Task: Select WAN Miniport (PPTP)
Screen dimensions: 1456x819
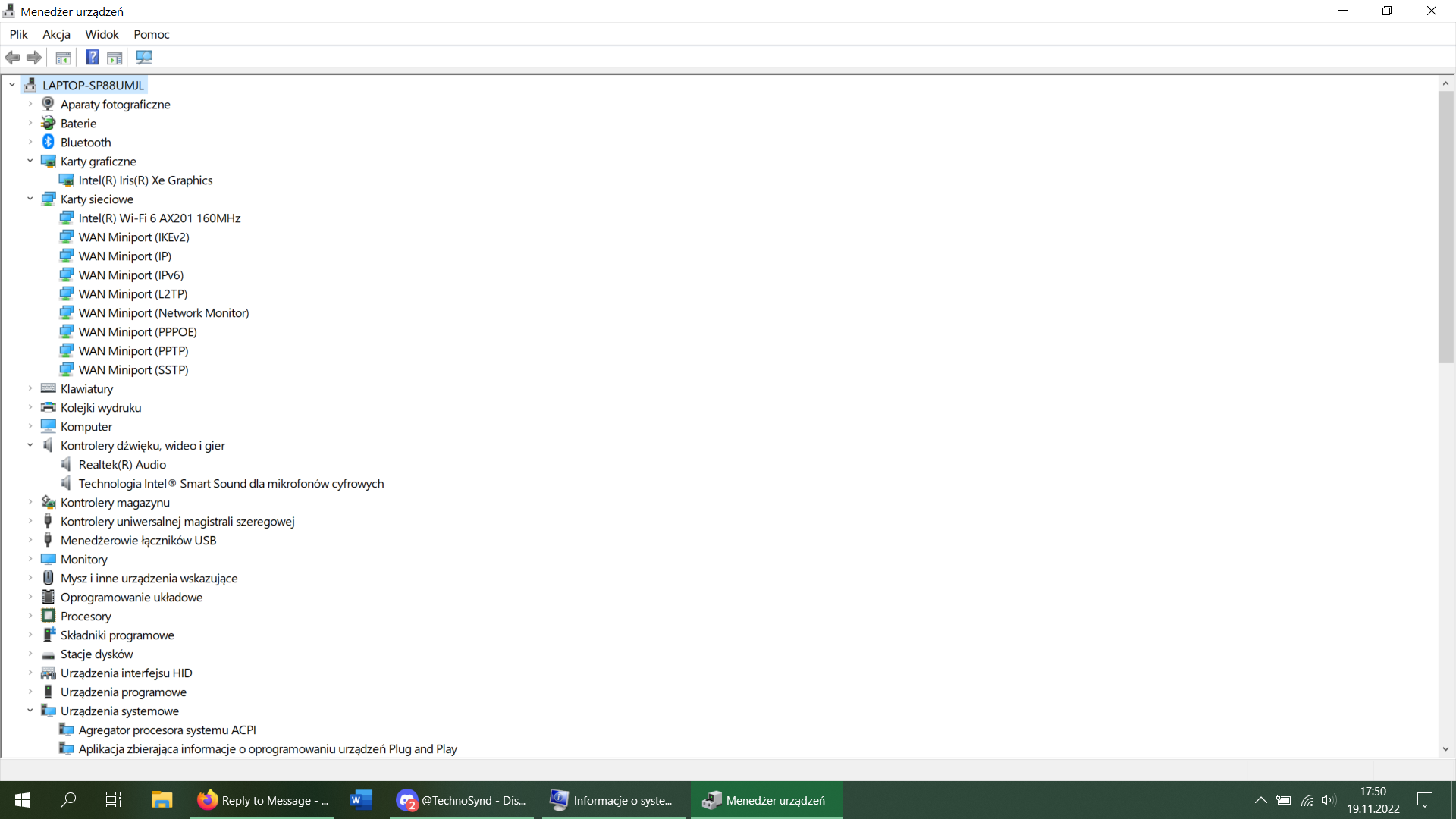Action: [133, 350]
